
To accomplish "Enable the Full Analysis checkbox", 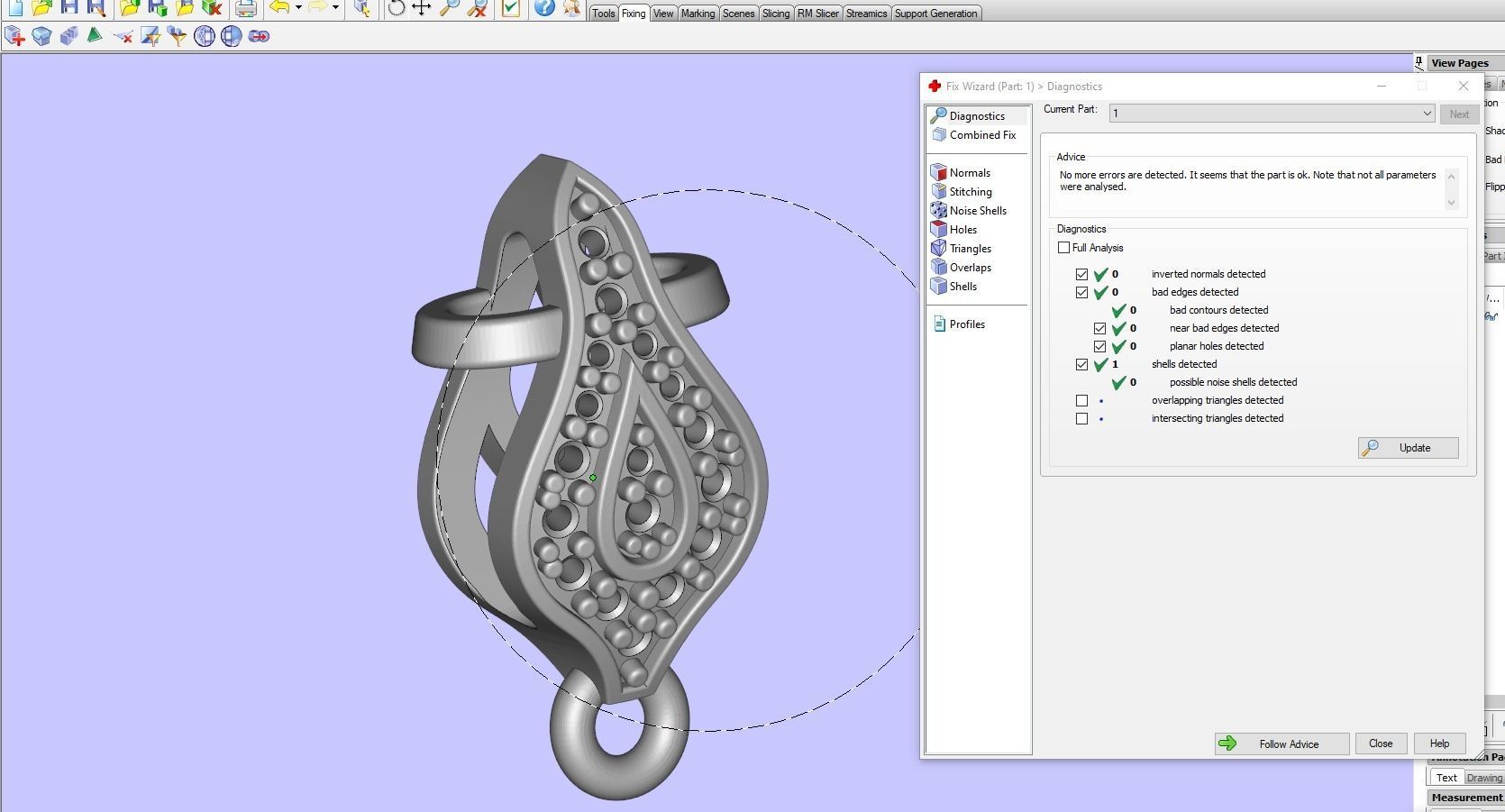I will pos(1064,248).
